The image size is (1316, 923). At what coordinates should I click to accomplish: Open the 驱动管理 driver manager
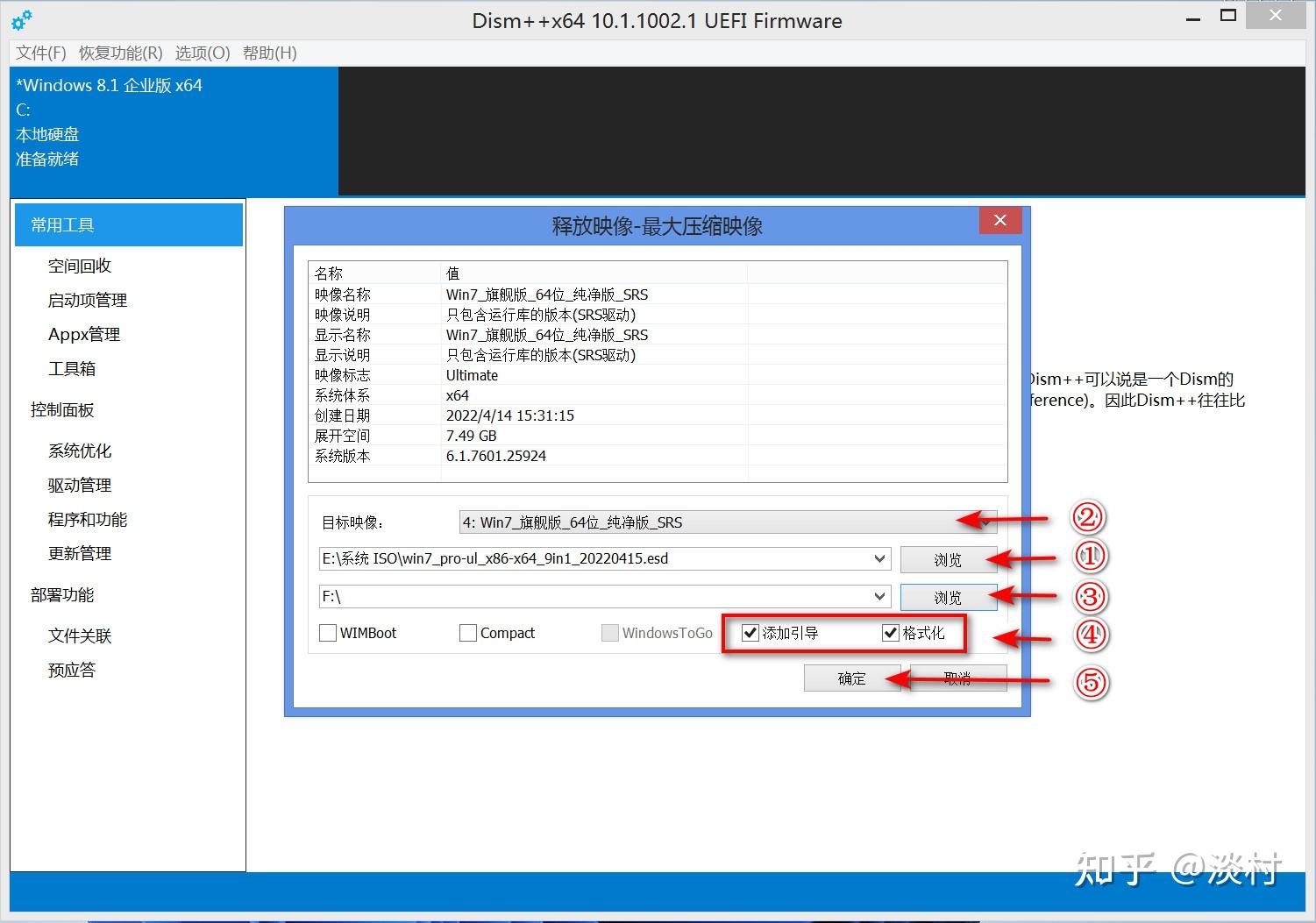click(x=78, y=485)
